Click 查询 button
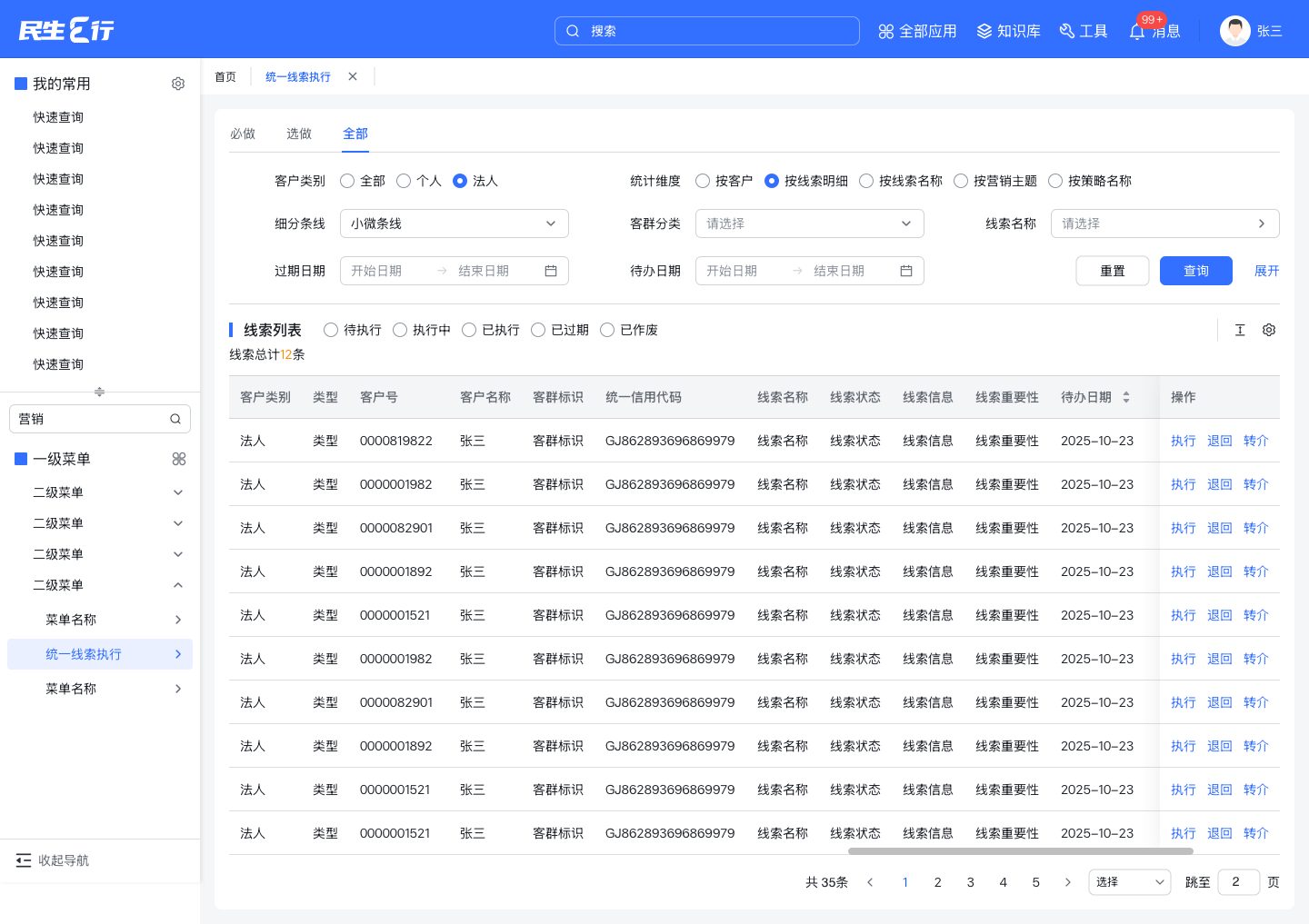This screenshot has width=1309, height=924. 1196,271
